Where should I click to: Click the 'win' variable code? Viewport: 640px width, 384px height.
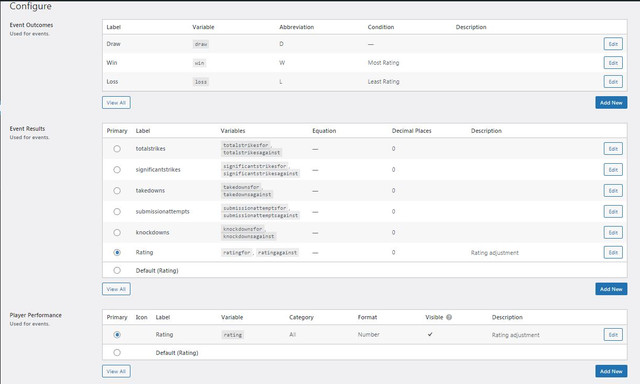tap(199, 63)
